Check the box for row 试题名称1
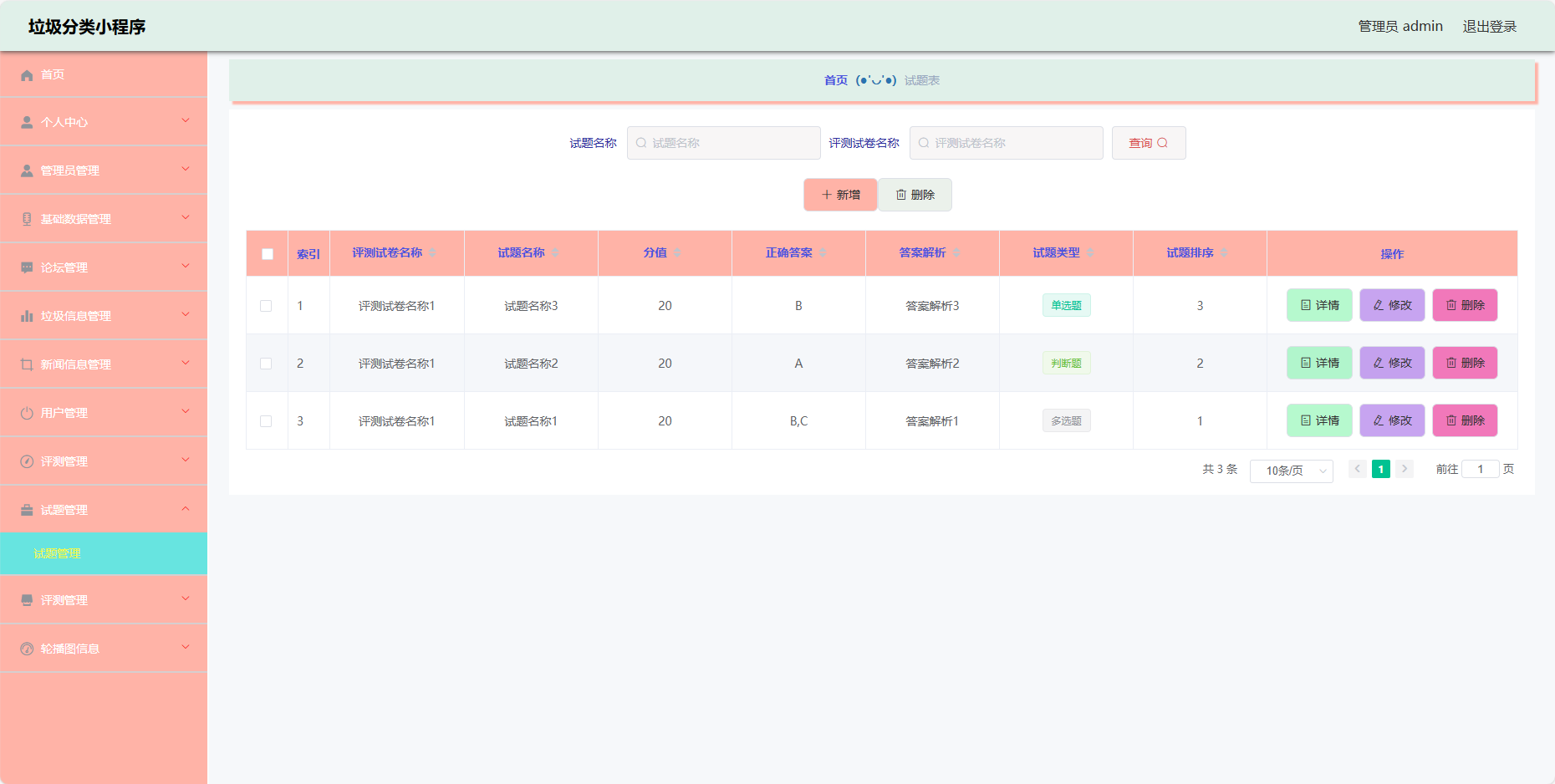Screen dimensions: 1555x784 [x=266, y=421]
